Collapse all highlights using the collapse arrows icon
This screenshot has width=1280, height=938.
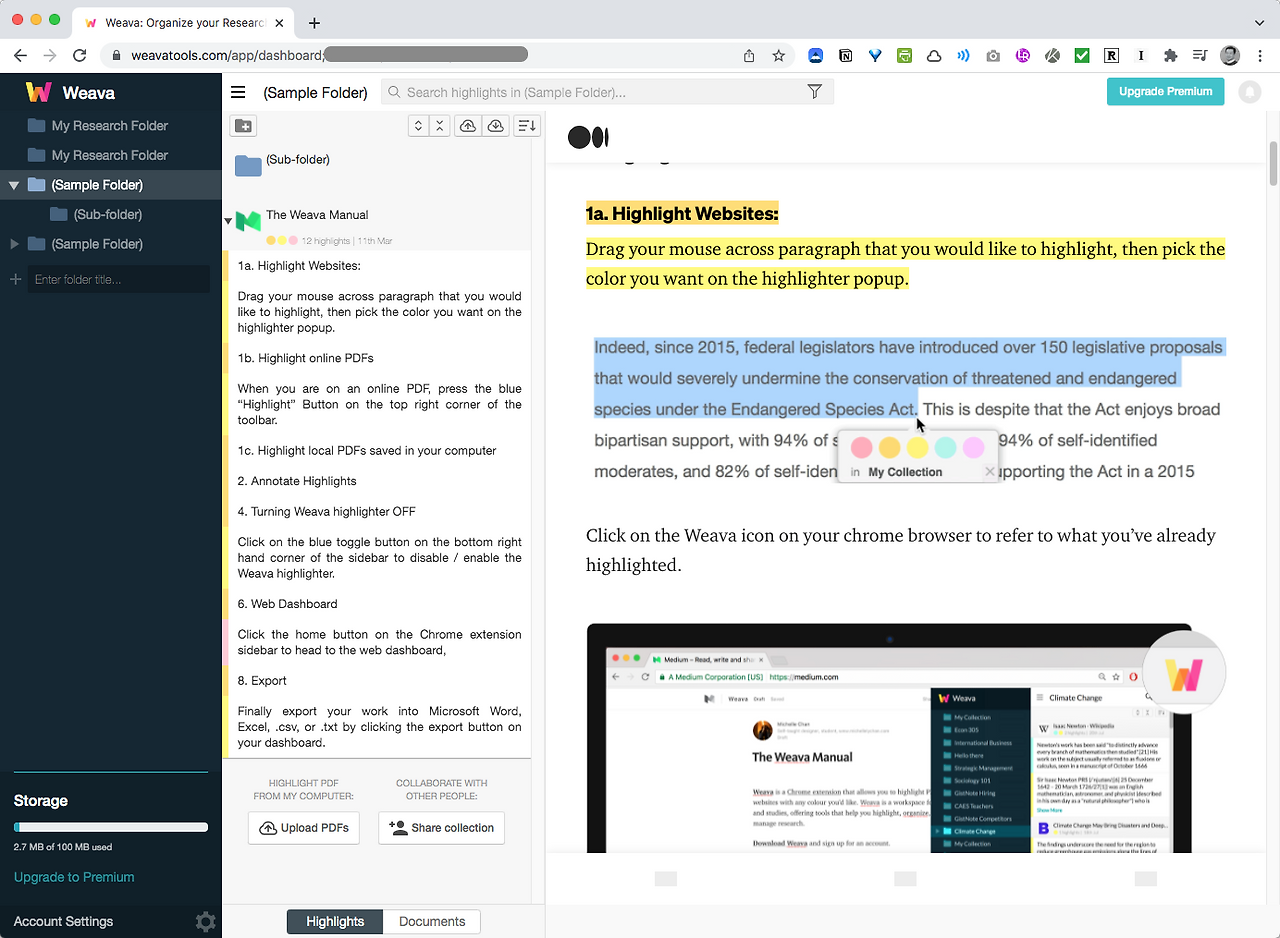(439, 126)
